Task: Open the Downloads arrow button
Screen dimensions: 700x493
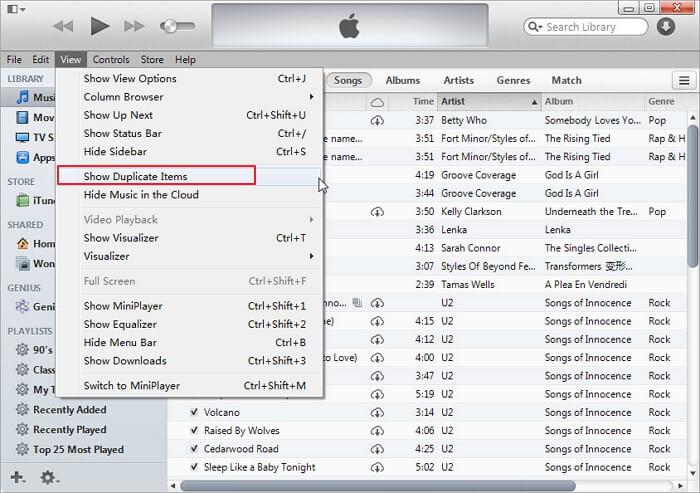Action: [x=666, y=26]
